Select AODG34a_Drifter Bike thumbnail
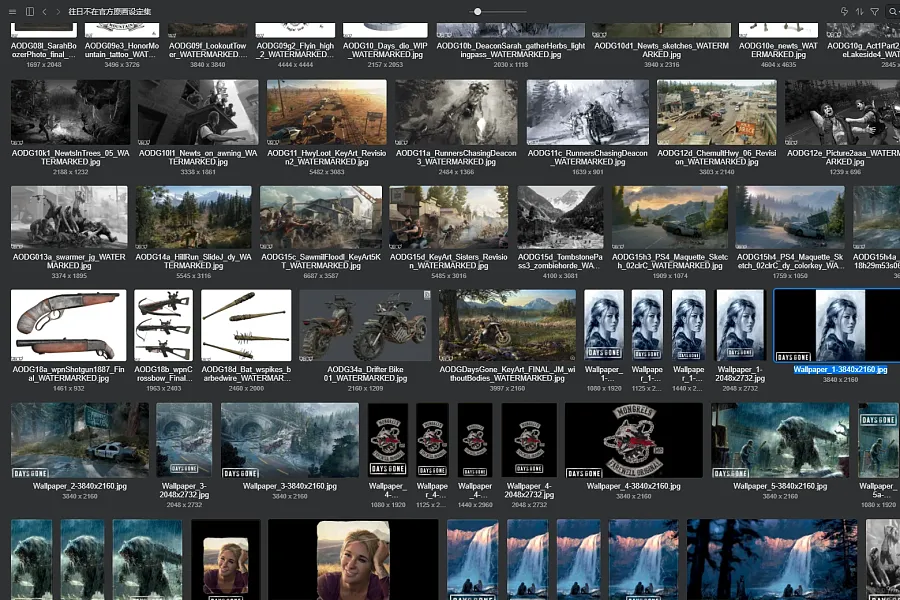The height and width of the screenshot is (600, 900). coord(366,325)
